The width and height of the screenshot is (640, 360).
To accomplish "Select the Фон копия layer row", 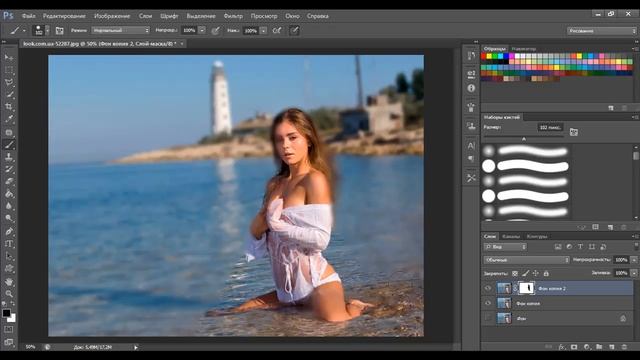I will point(558,303).
